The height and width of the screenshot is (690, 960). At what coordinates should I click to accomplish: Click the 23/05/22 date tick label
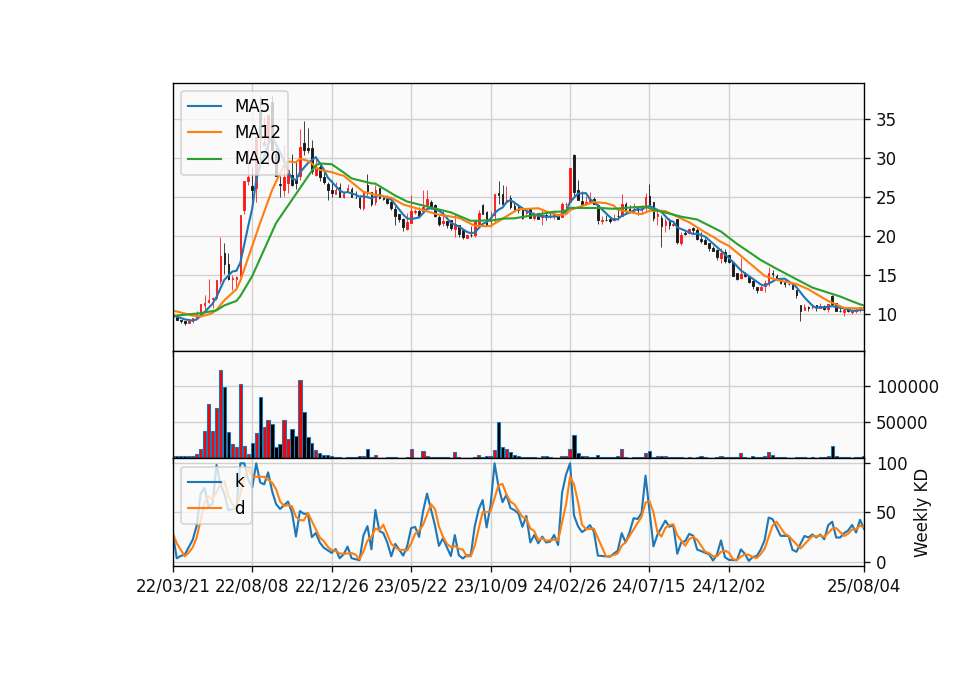click(411, 586)
